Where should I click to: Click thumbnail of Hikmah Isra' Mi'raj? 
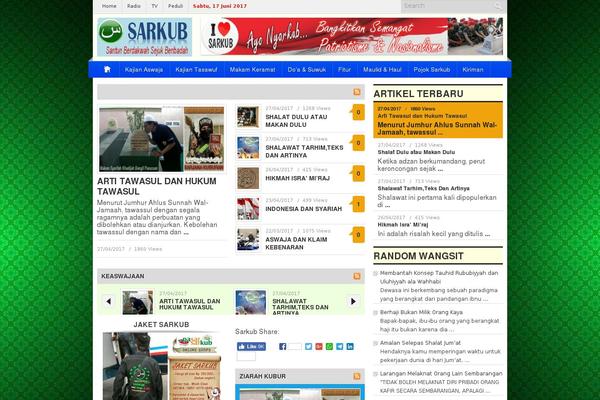tap(248, 178)
